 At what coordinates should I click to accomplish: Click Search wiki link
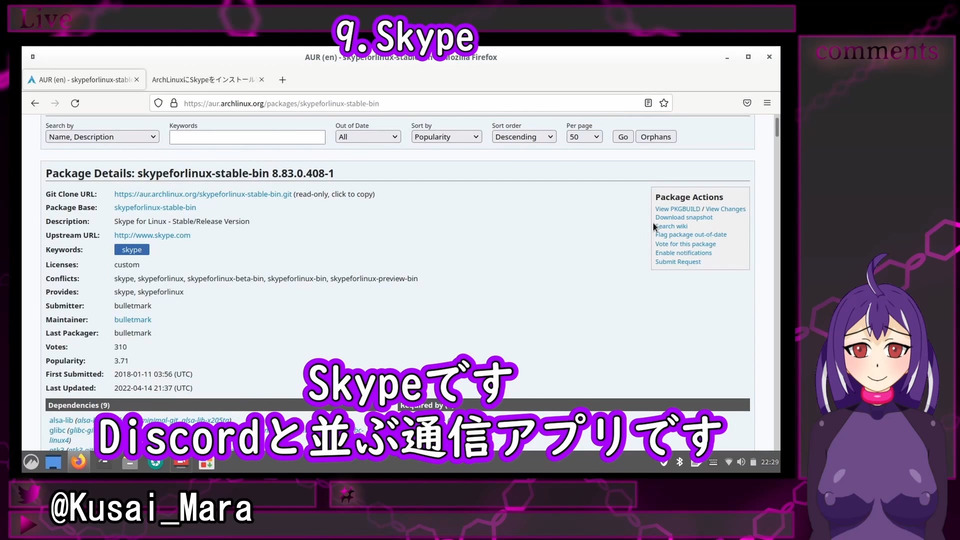click(x=671, y=227)
